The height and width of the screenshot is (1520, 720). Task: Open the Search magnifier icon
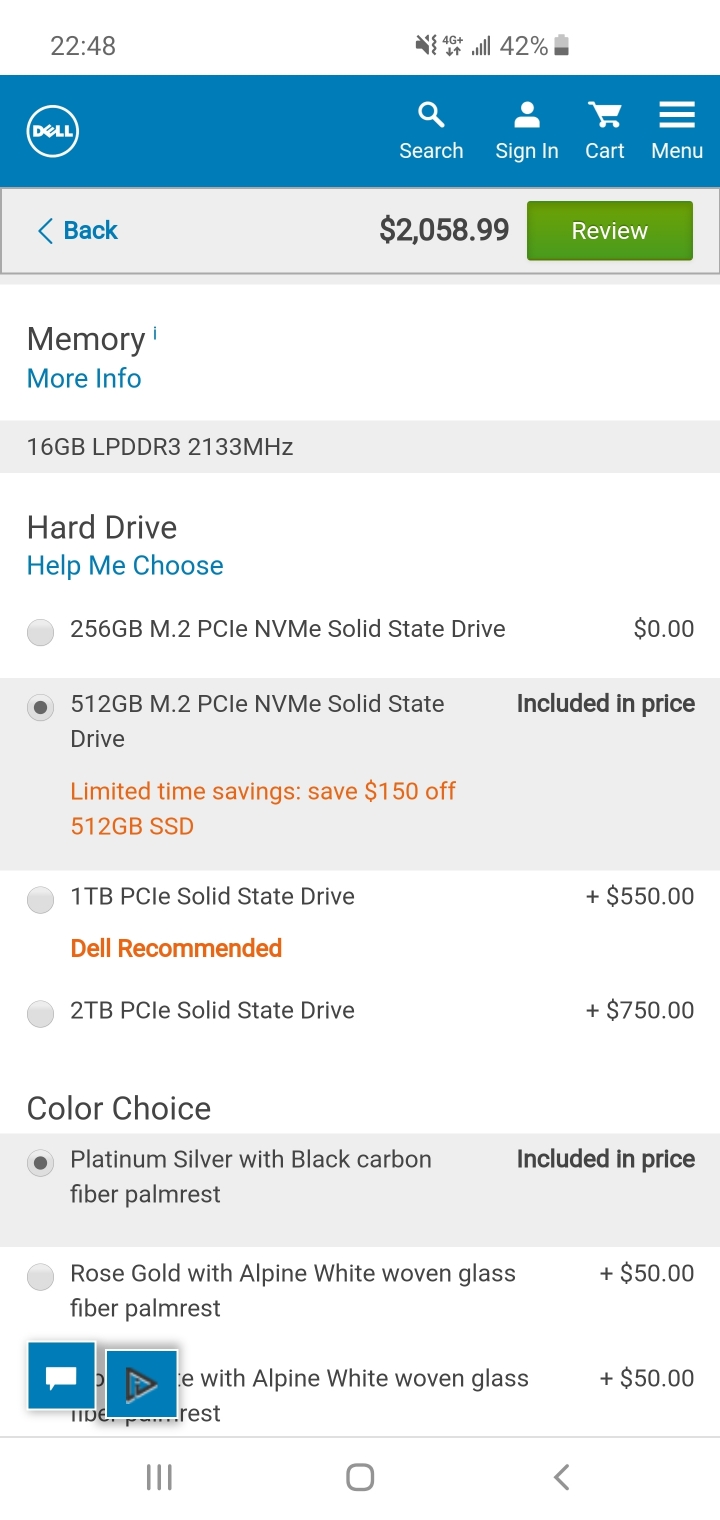431,115
